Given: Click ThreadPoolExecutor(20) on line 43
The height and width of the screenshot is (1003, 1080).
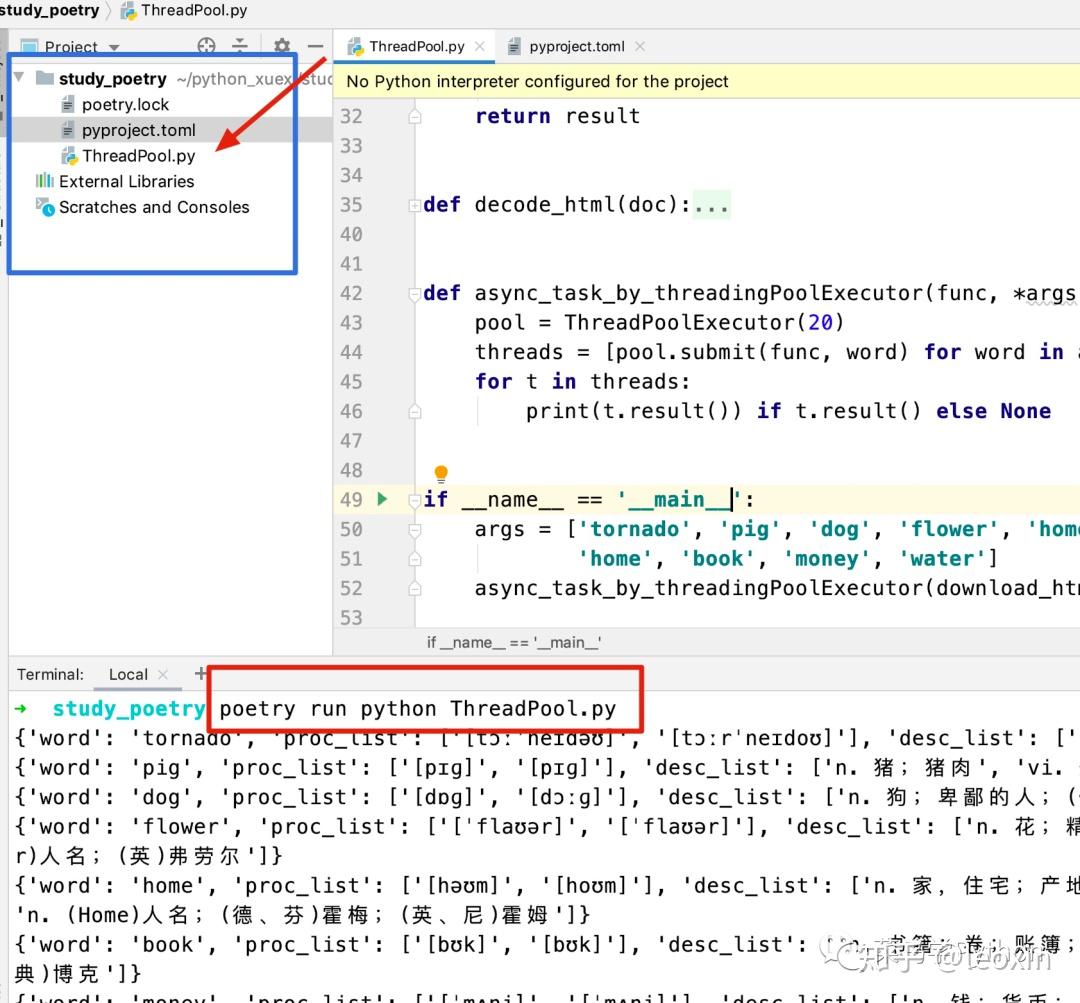Looking at the screenshot, I should pos(704,322).
